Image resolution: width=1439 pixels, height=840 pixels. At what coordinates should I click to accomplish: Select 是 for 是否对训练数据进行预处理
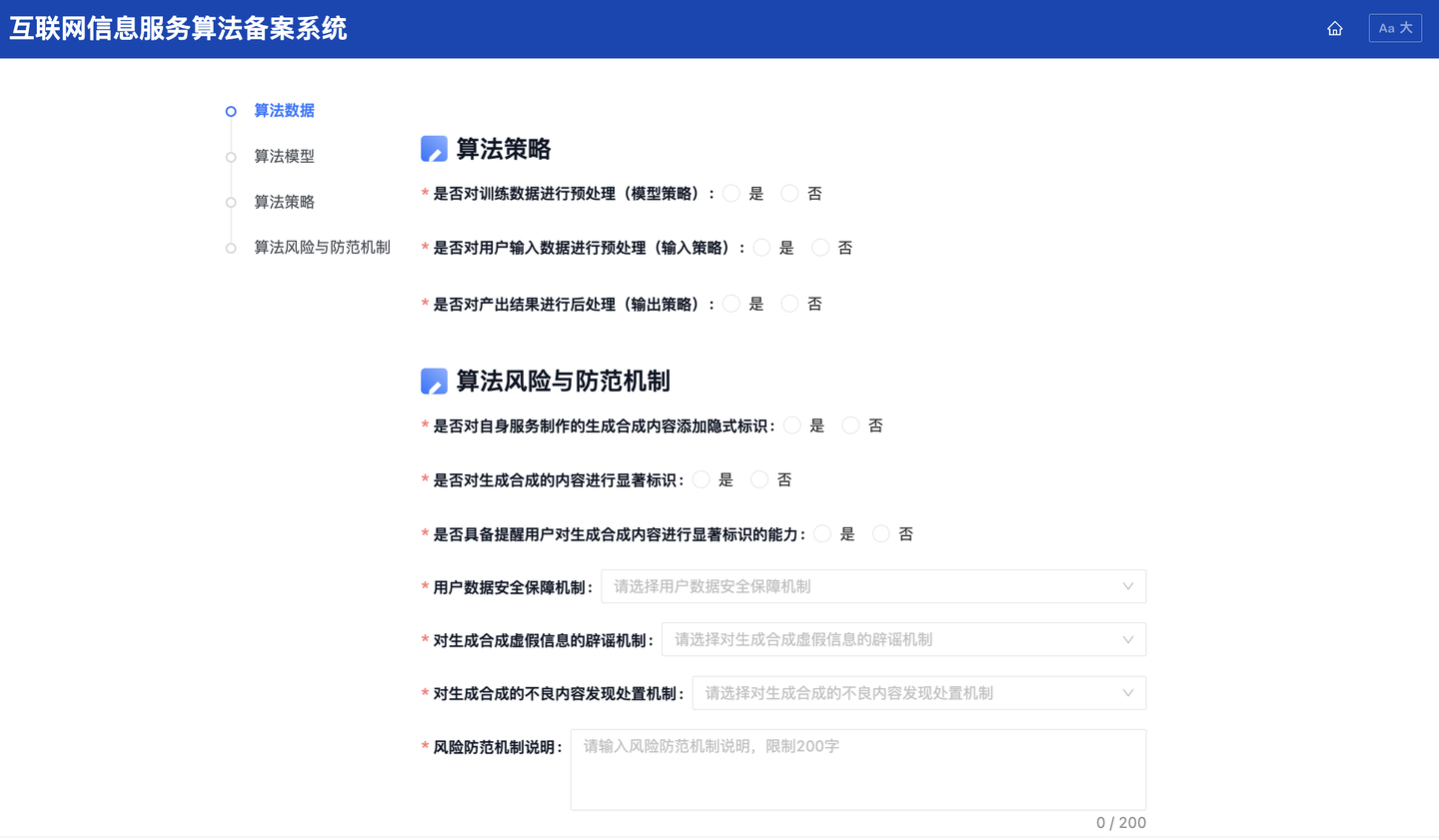[x=730, y=193]
